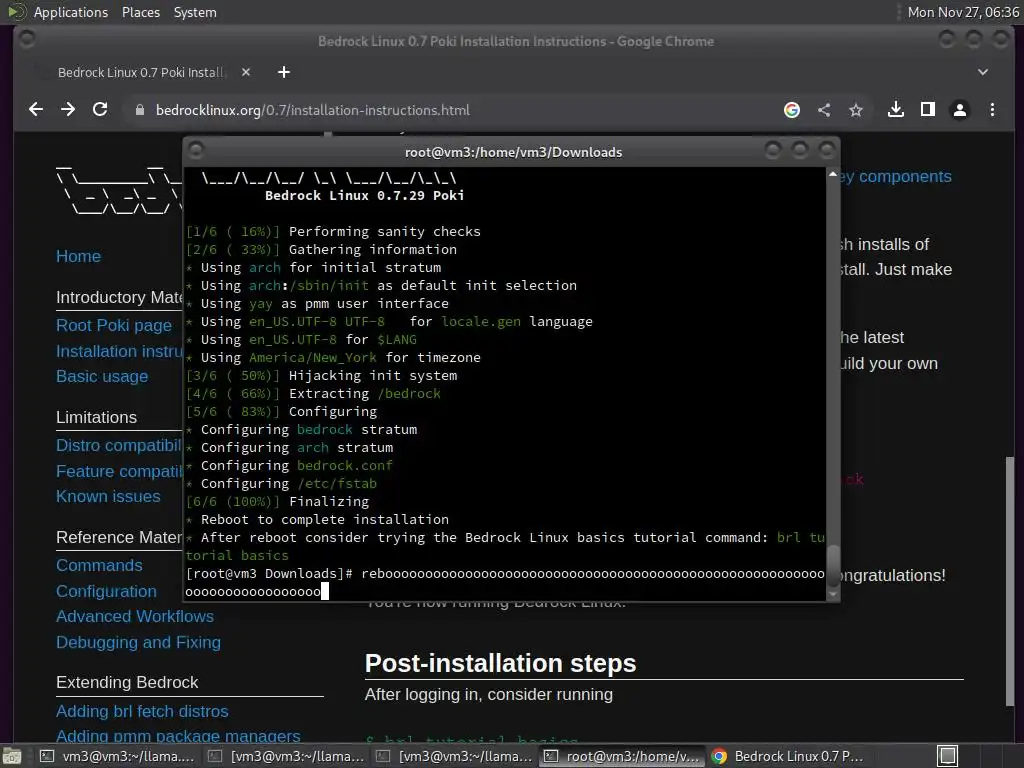Open the Applications menu
Screen dimensions: 1024x768
click(71, 12)
